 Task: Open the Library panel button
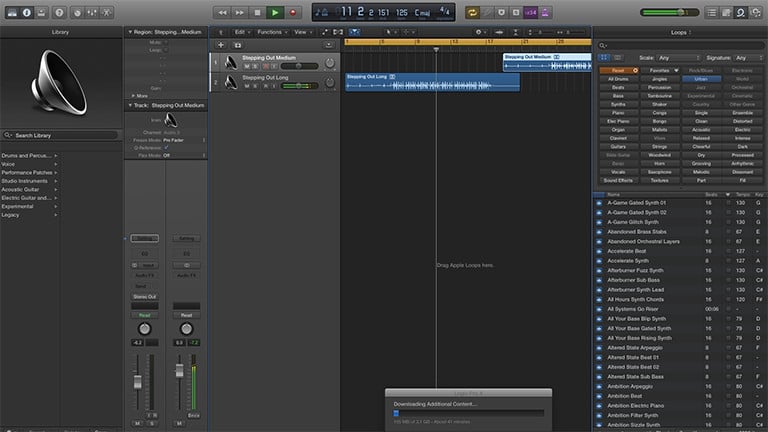pyautogui.click(x=12, y=13)
